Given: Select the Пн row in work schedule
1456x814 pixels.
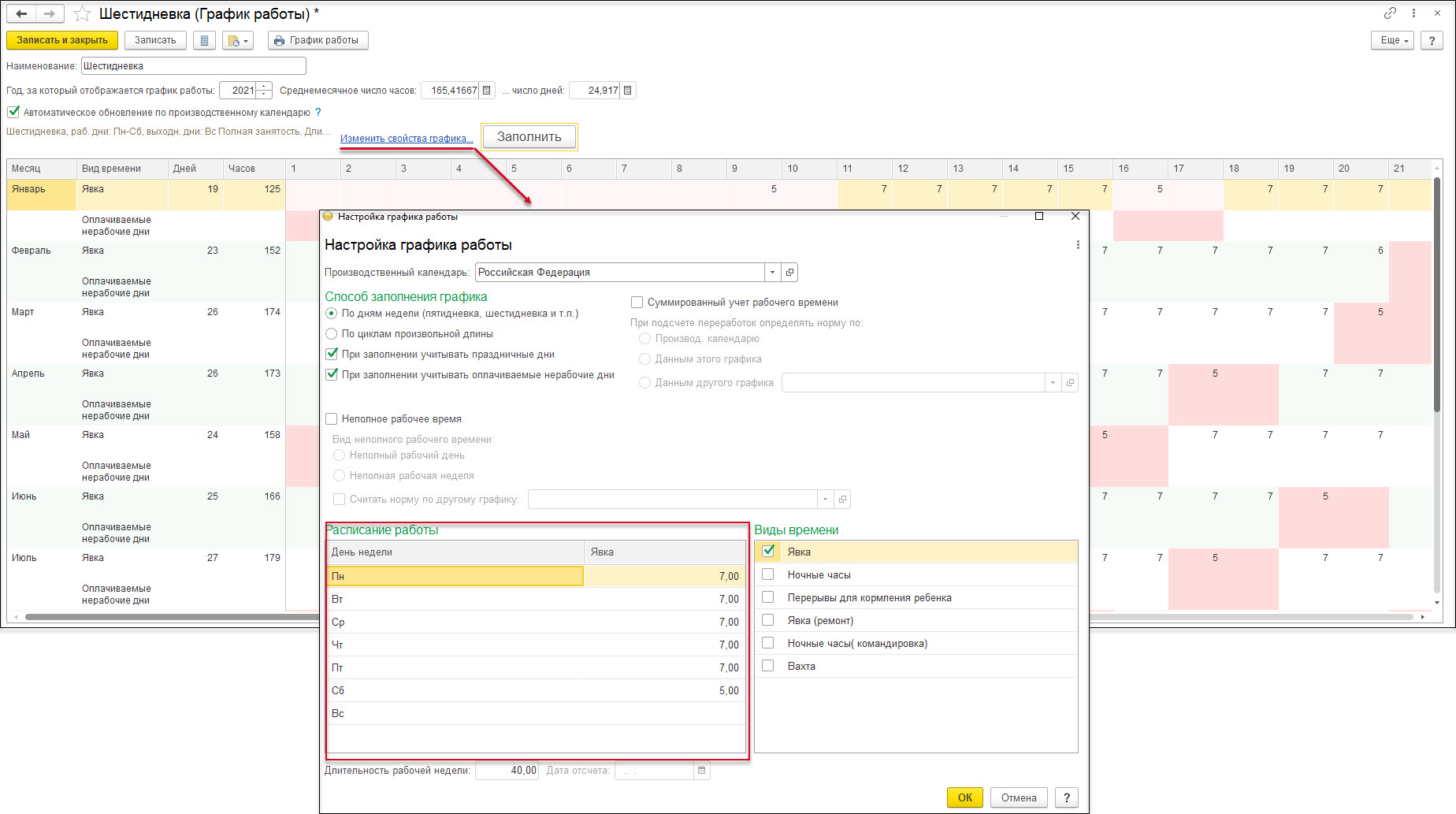Looking at the screenshot, I should coord(536,576).
